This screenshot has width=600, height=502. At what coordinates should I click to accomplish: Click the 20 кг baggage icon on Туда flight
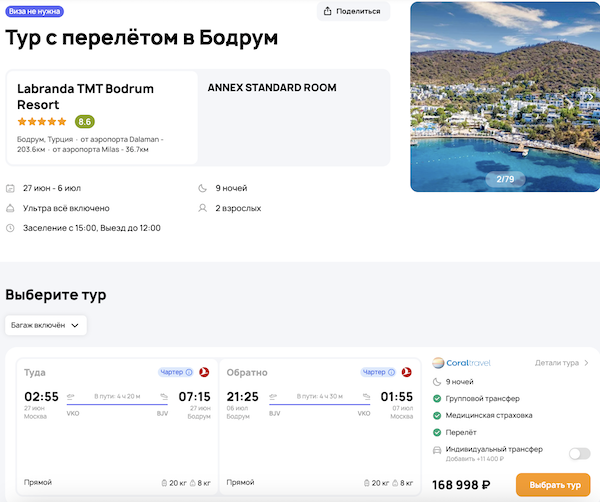[x=166, y=483]
